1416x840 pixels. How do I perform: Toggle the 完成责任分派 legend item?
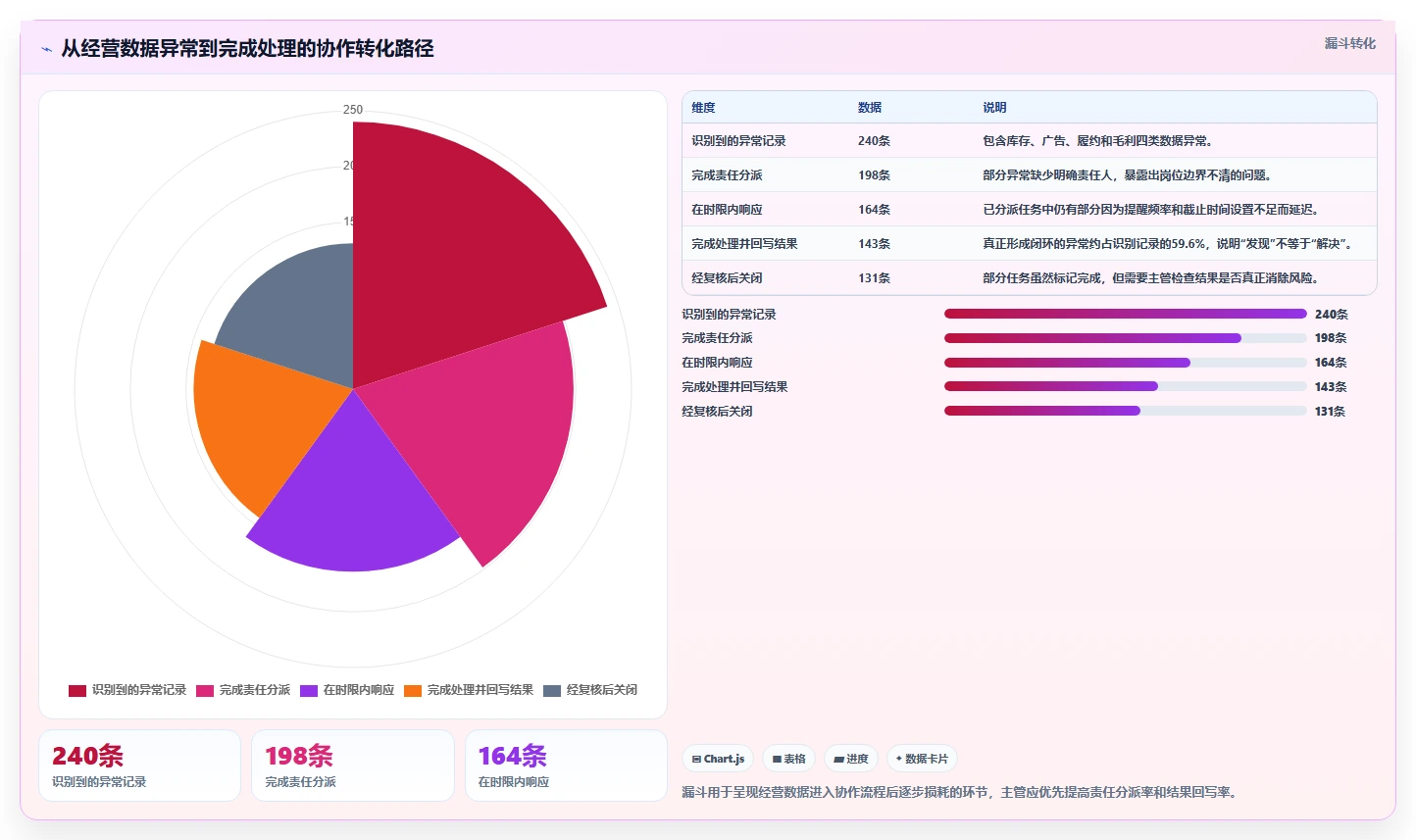tap(243, 690)
